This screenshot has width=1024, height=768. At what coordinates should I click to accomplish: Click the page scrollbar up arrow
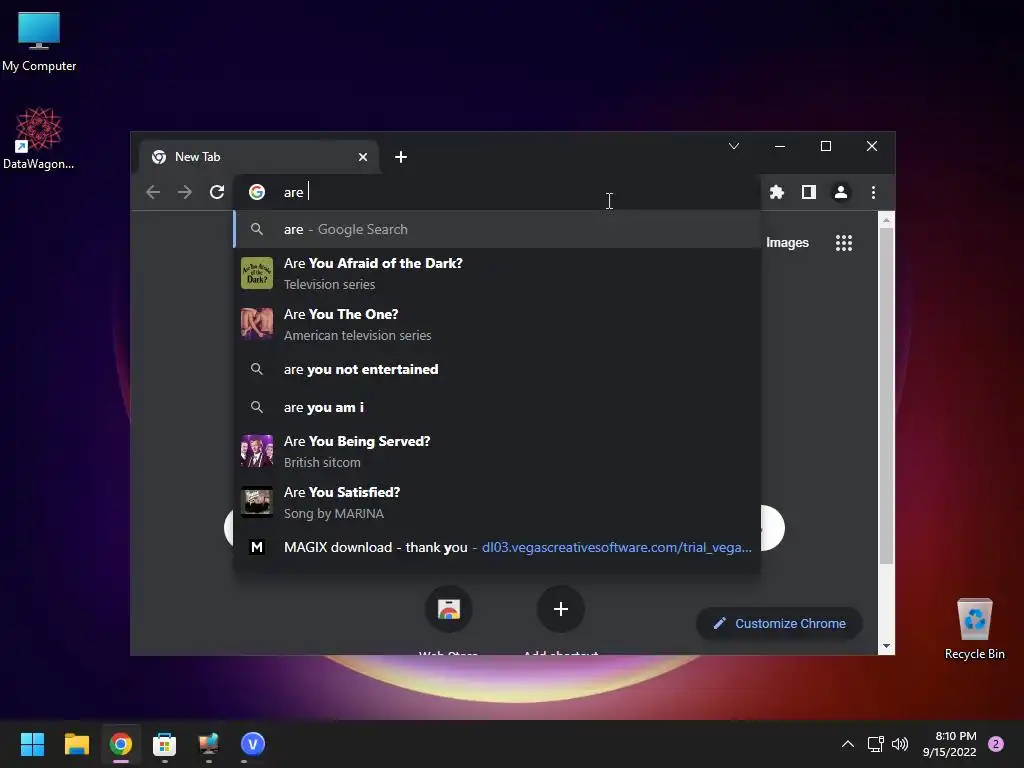(886, 221)
